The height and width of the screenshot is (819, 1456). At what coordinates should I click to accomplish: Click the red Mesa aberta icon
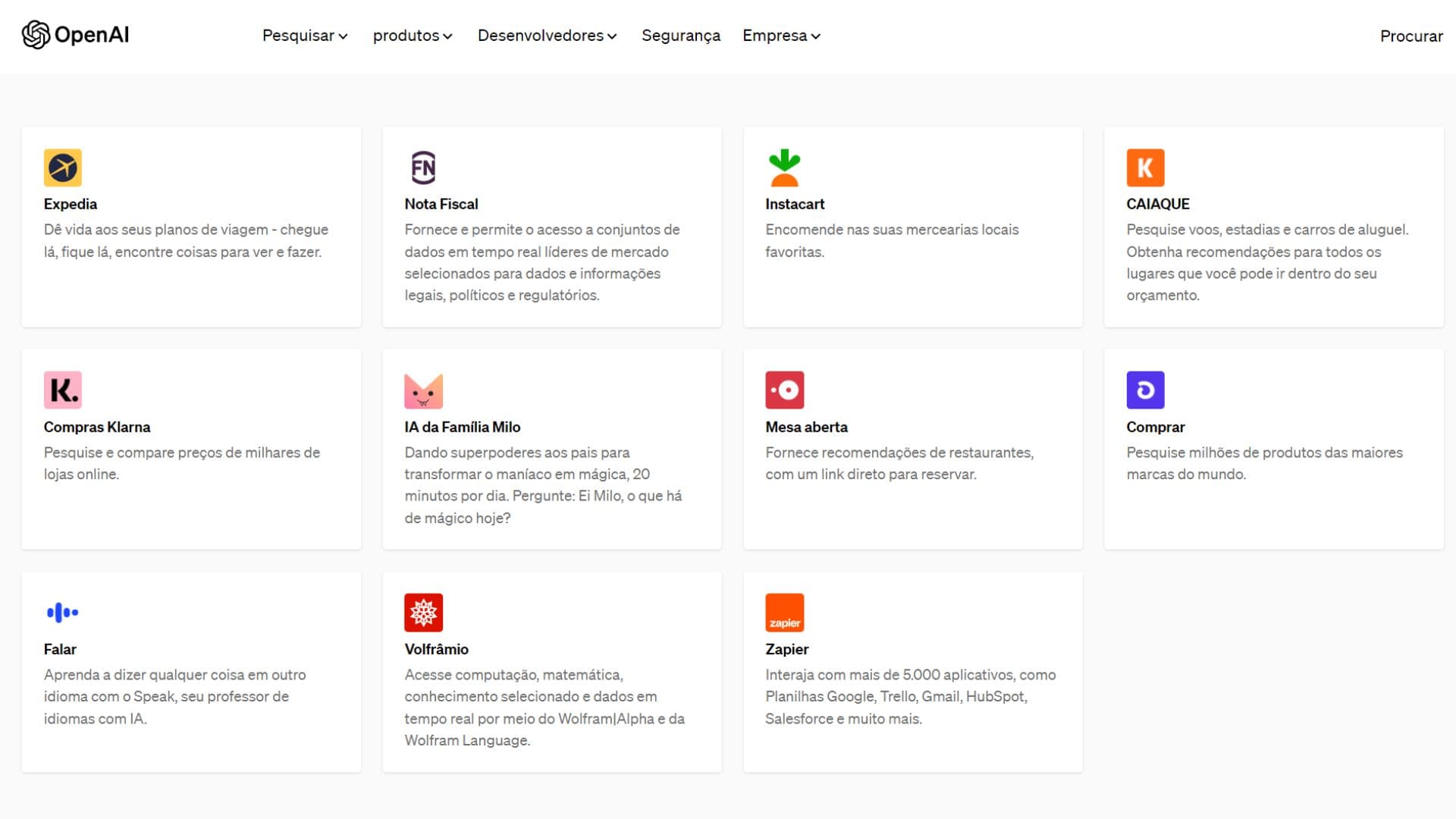(784, 390)
